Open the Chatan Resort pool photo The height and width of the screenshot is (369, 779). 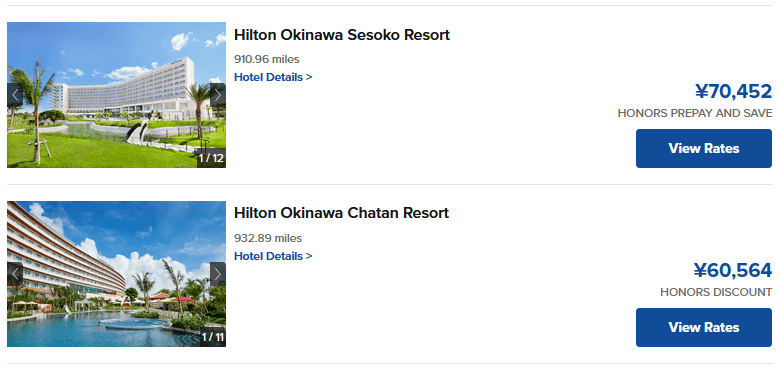coord(116,274)
